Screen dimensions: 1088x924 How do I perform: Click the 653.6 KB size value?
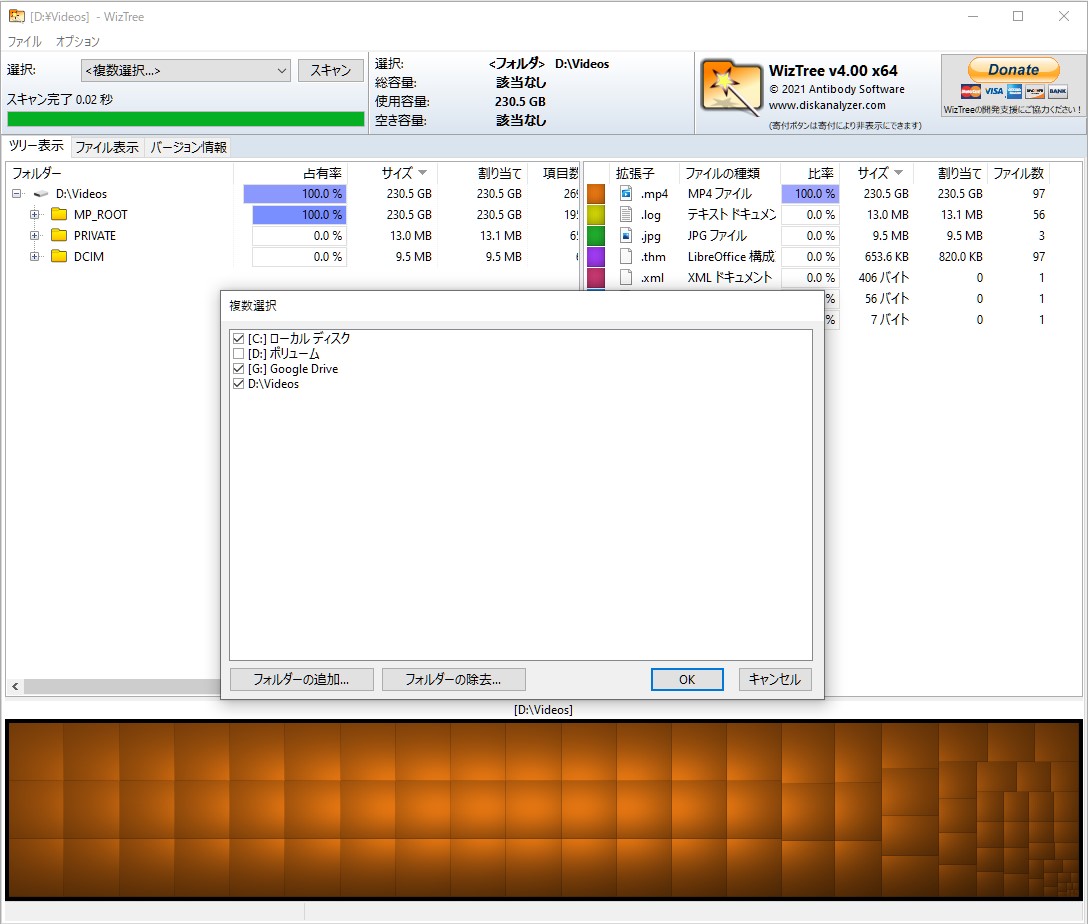pos(886,256)
